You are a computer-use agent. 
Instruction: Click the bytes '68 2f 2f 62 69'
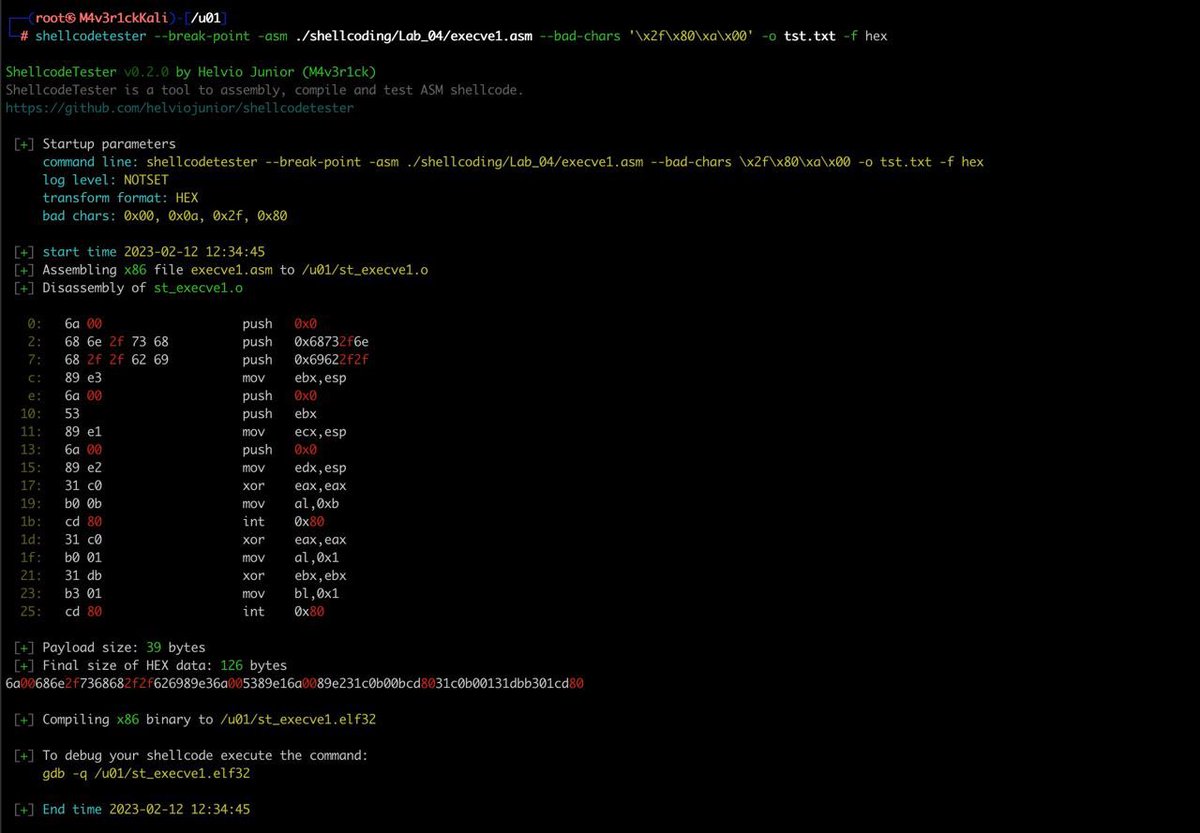coord(116,359)
